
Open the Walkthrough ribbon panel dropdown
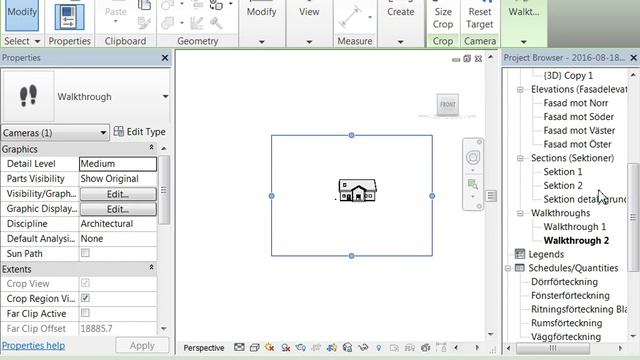524,42
